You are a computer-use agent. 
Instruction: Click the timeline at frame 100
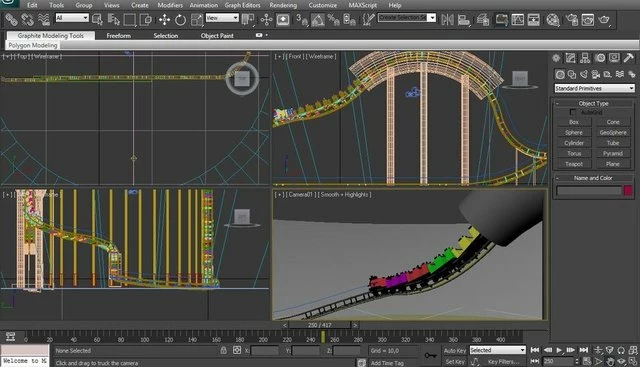coord(144,339)
